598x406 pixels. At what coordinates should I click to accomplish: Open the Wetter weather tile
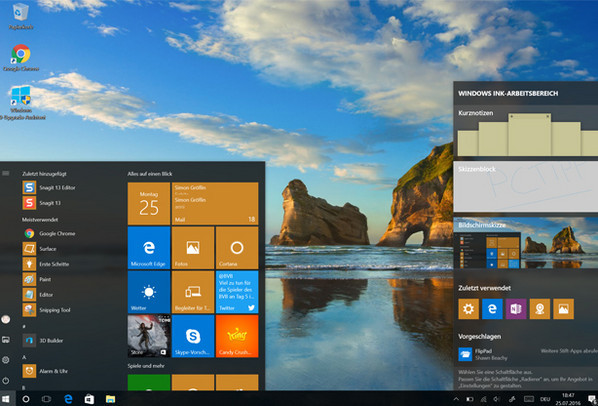point(149,292)
